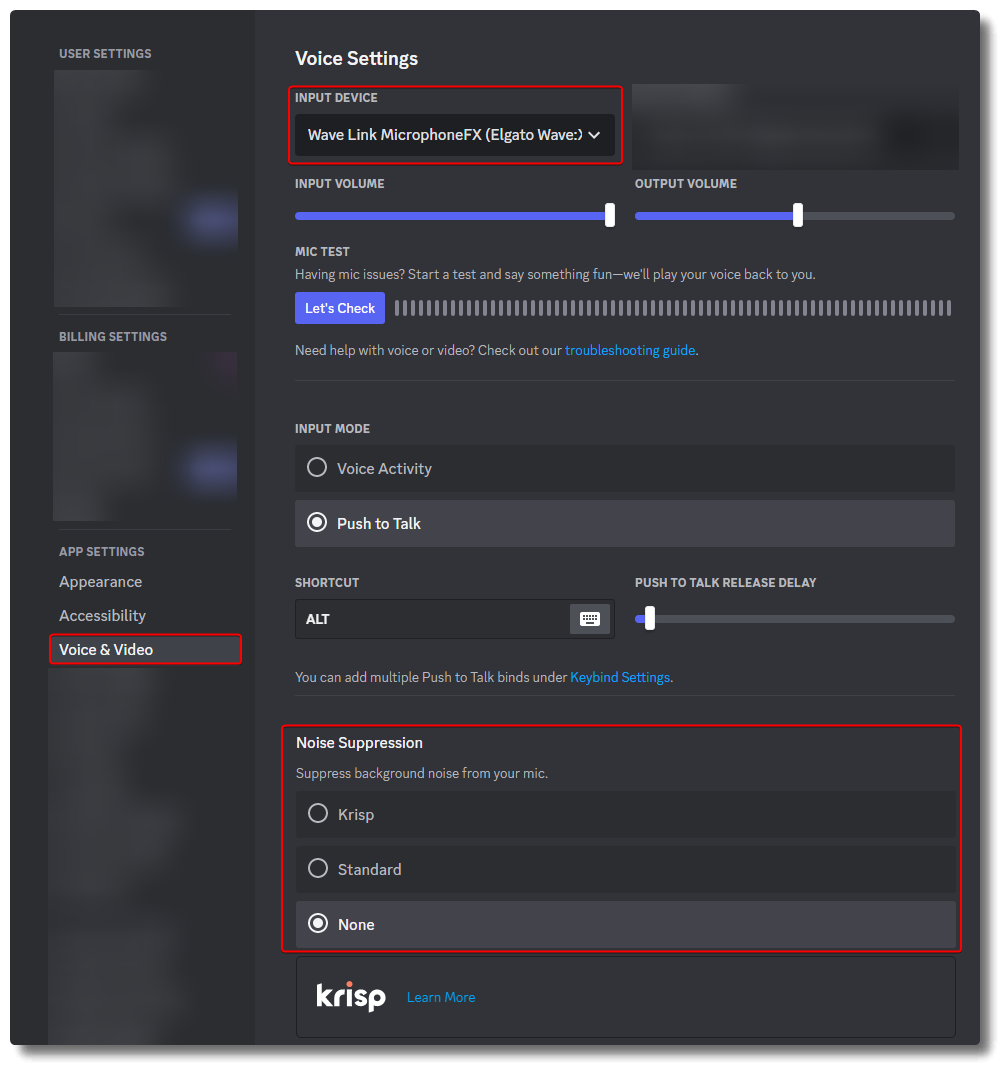This screenshot has height=1065, width=1000.
Task: Select None for noise suppression
Action: click(x=625, y=924)
